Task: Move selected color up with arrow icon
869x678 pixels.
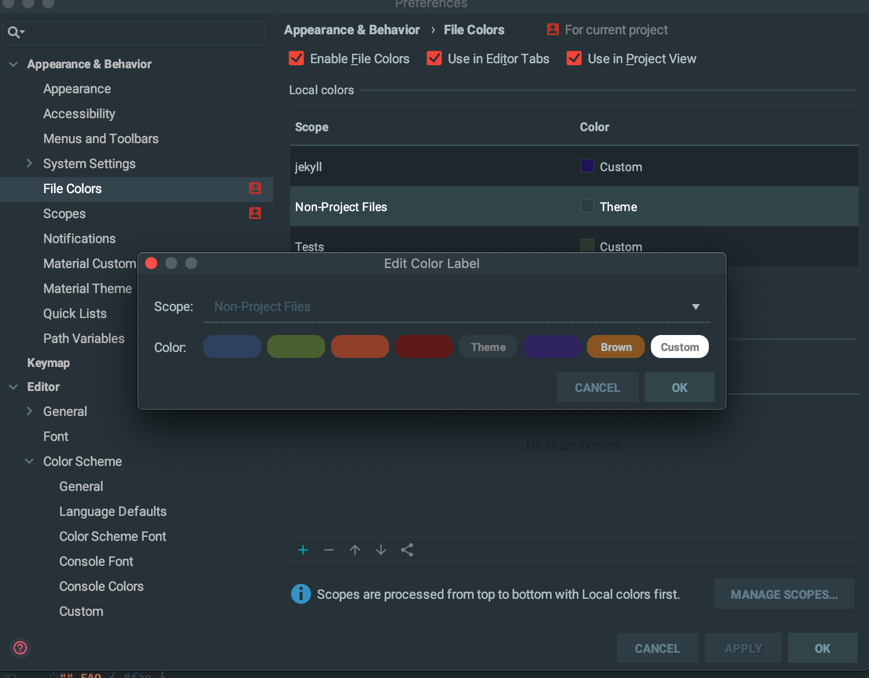Action: (x=355, y=550)
